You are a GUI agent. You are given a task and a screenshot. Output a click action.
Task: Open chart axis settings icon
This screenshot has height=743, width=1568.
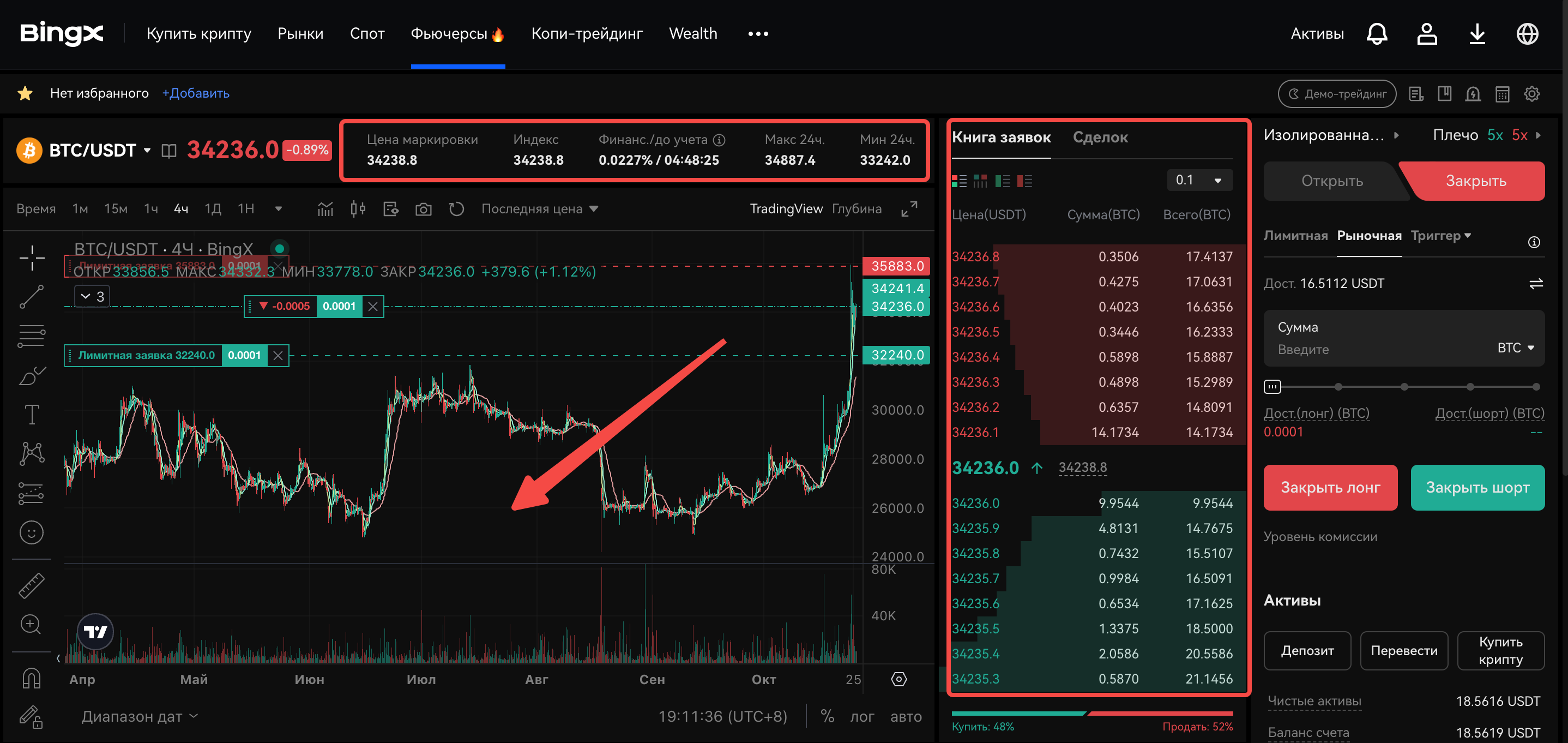click(898, 679)
